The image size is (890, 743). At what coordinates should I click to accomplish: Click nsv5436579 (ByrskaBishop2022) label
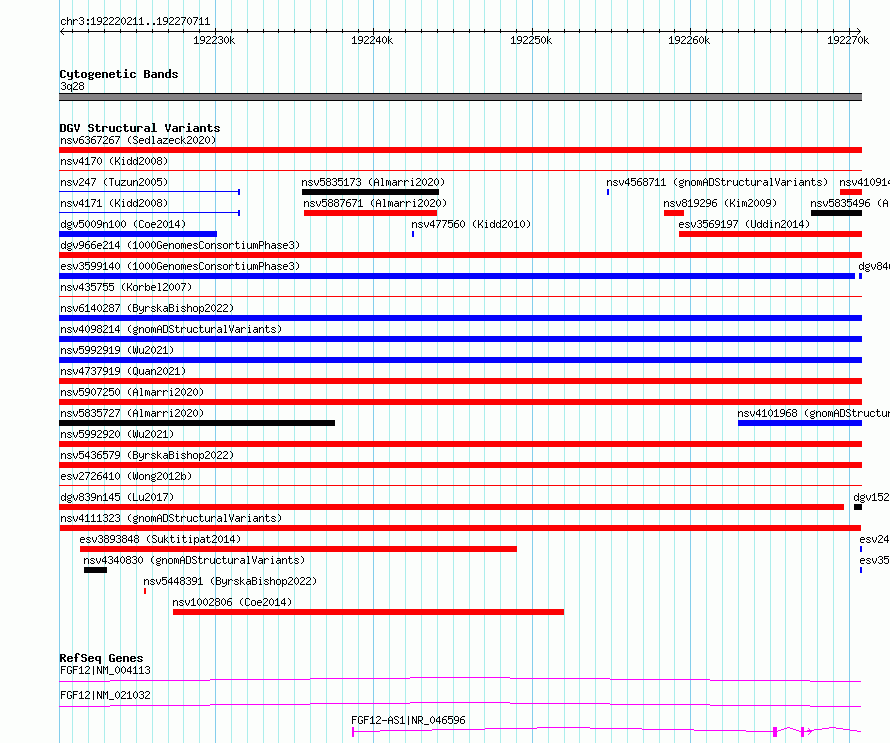(147, 455)
